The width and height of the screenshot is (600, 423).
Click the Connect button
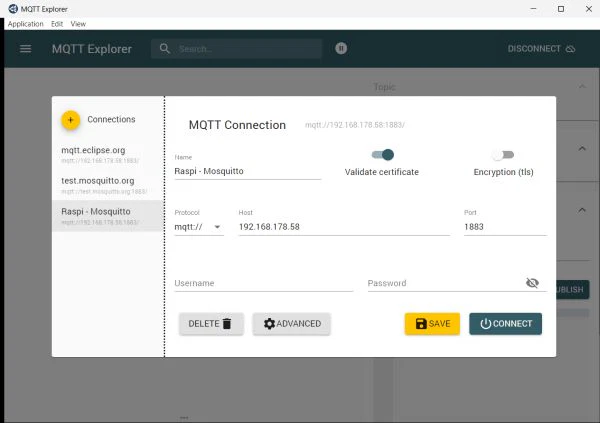(505, 324)
